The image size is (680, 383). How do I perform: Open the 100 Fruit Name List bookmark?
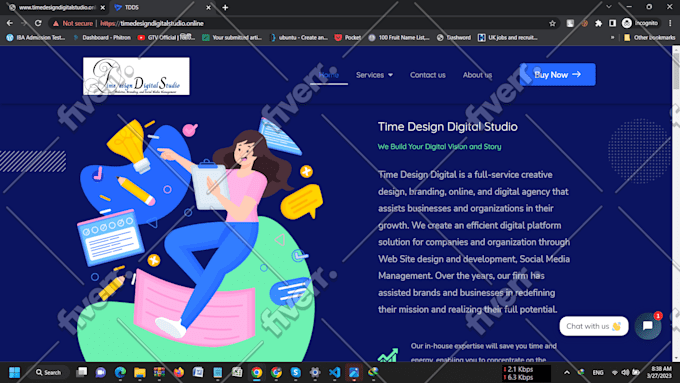(399, 38)
